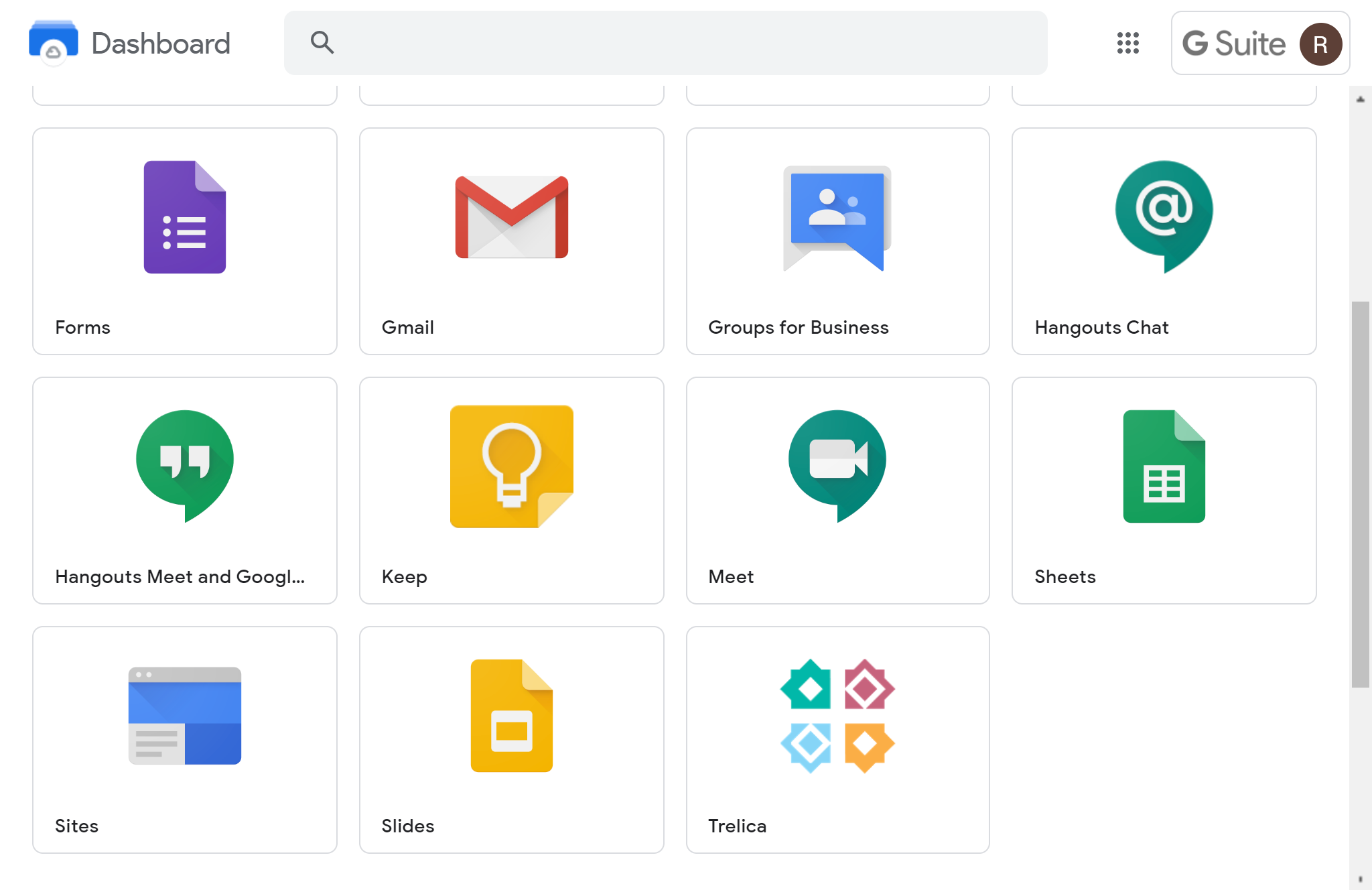Image resolution: width=1372 pixels, height=890 pixels.
Task: Open the Hangouts Meet and Google icon
Action: (x=185, y=466)
